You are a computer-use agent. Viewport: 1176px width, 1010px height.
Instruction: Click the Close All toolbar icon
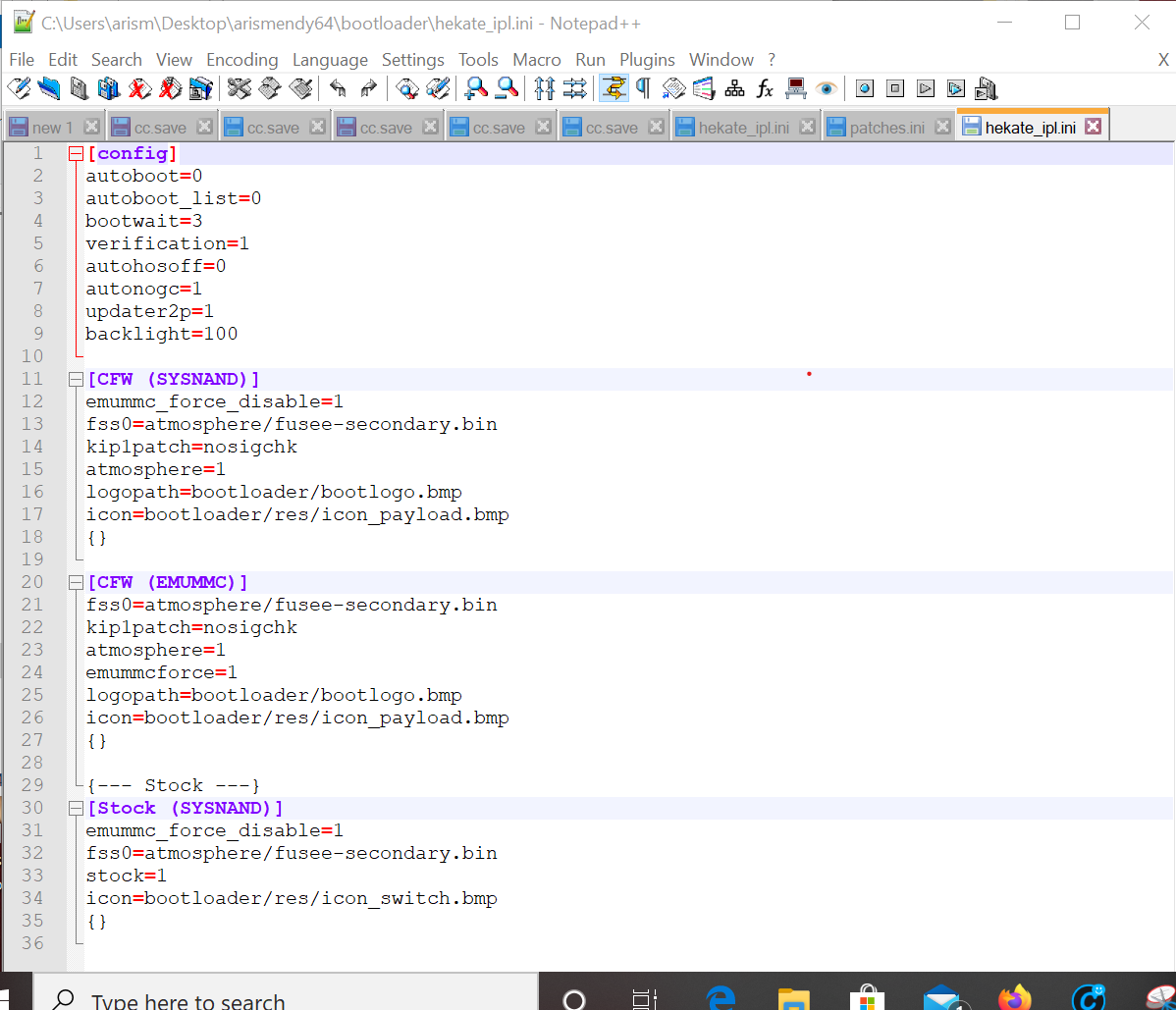[x=170, y=89]
